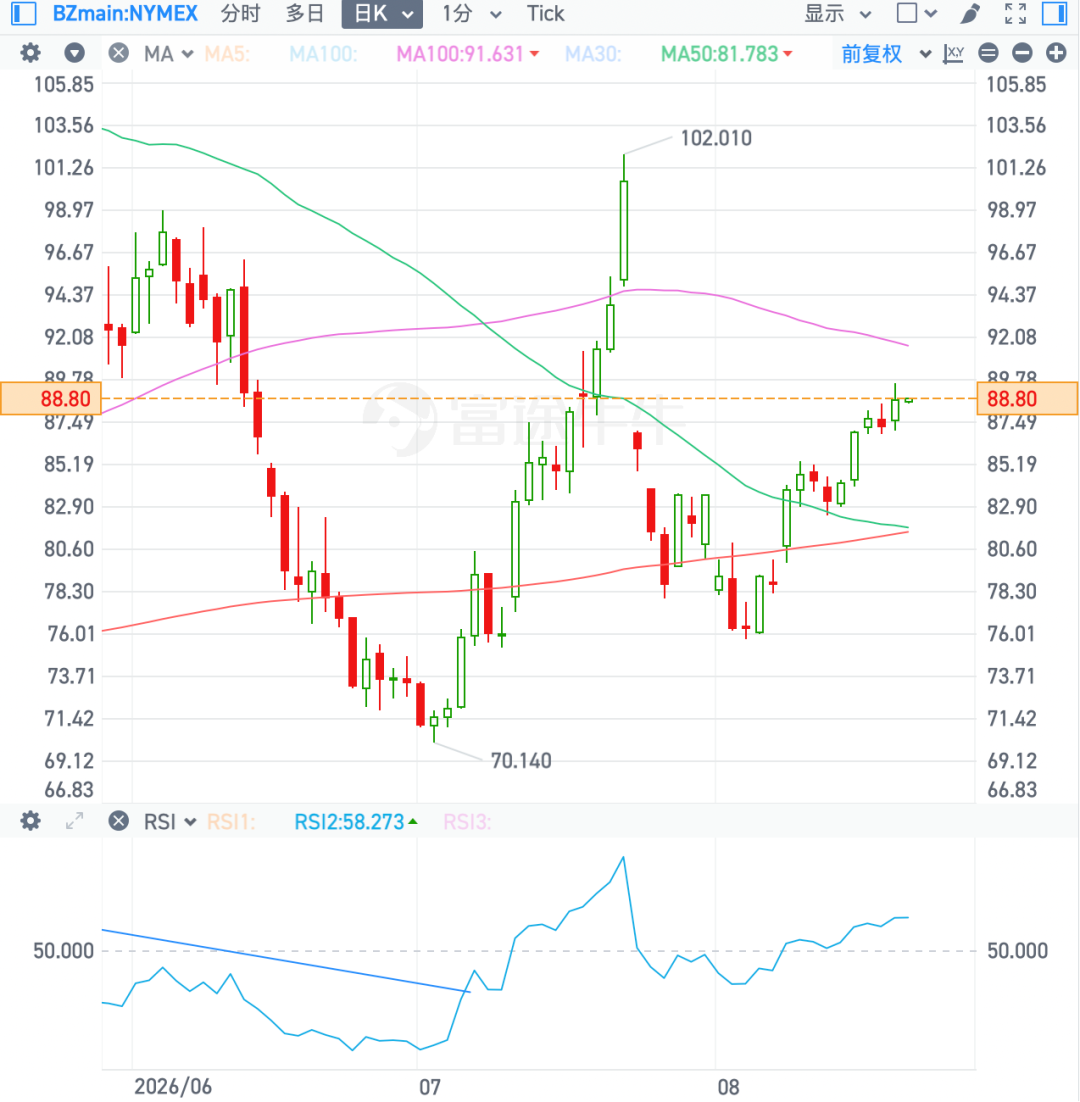
Task: Click the right 76.01 price axis label
Action: [x=1011, y=634]
